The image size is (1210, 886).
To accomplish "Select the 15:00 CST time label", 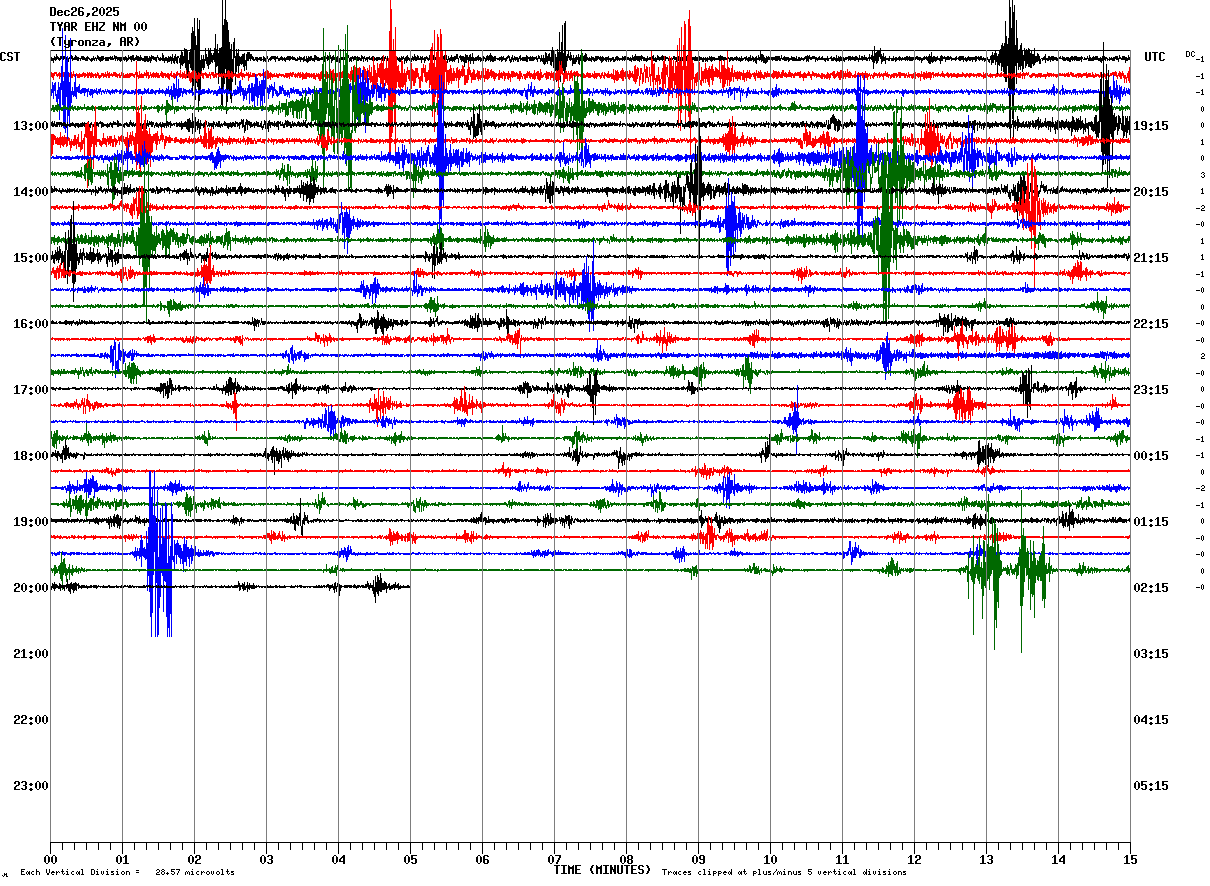I will tap(30, 258).
